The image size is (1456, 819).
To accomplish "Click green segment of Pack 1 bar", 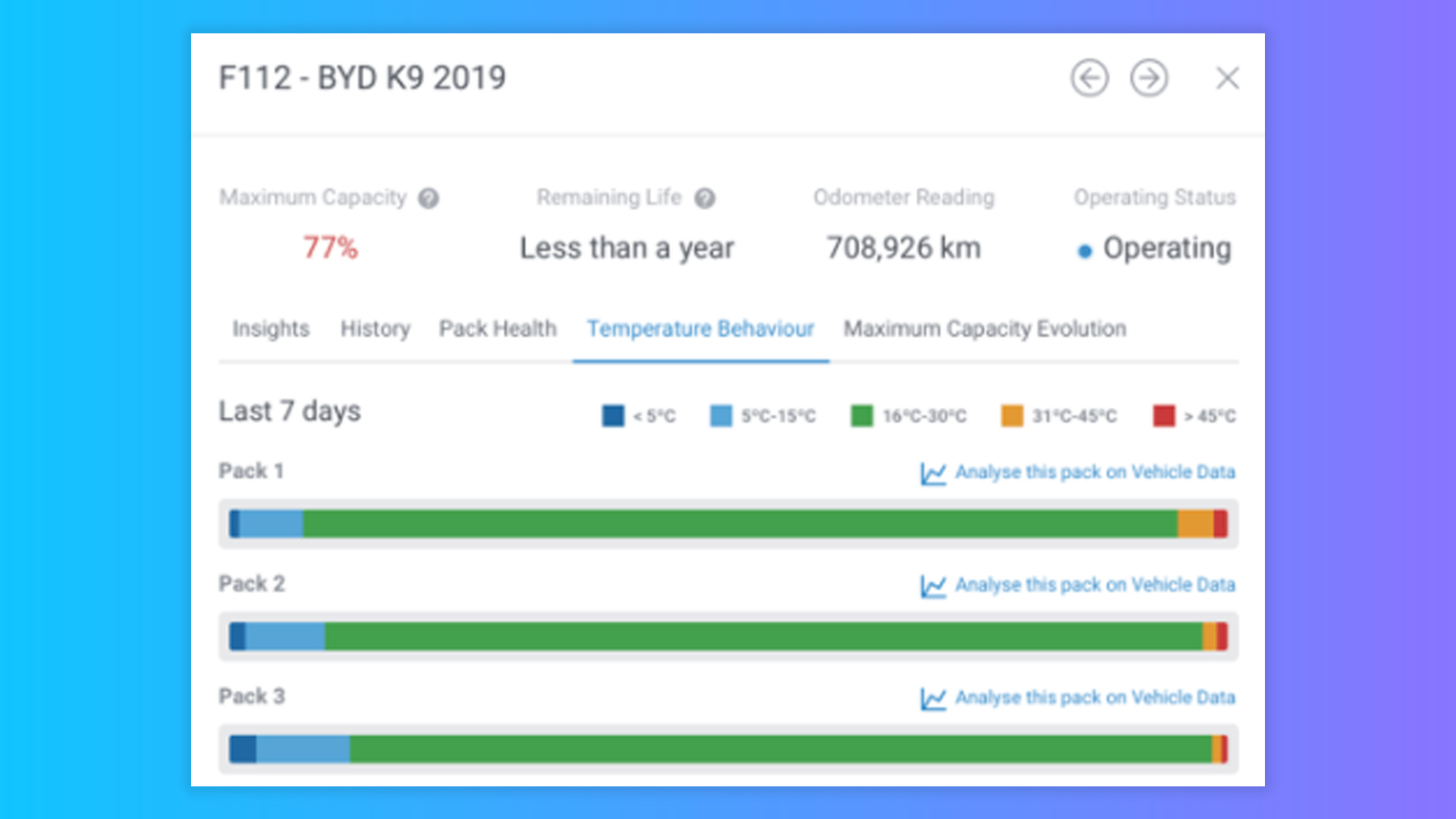I will coord(740,524).
